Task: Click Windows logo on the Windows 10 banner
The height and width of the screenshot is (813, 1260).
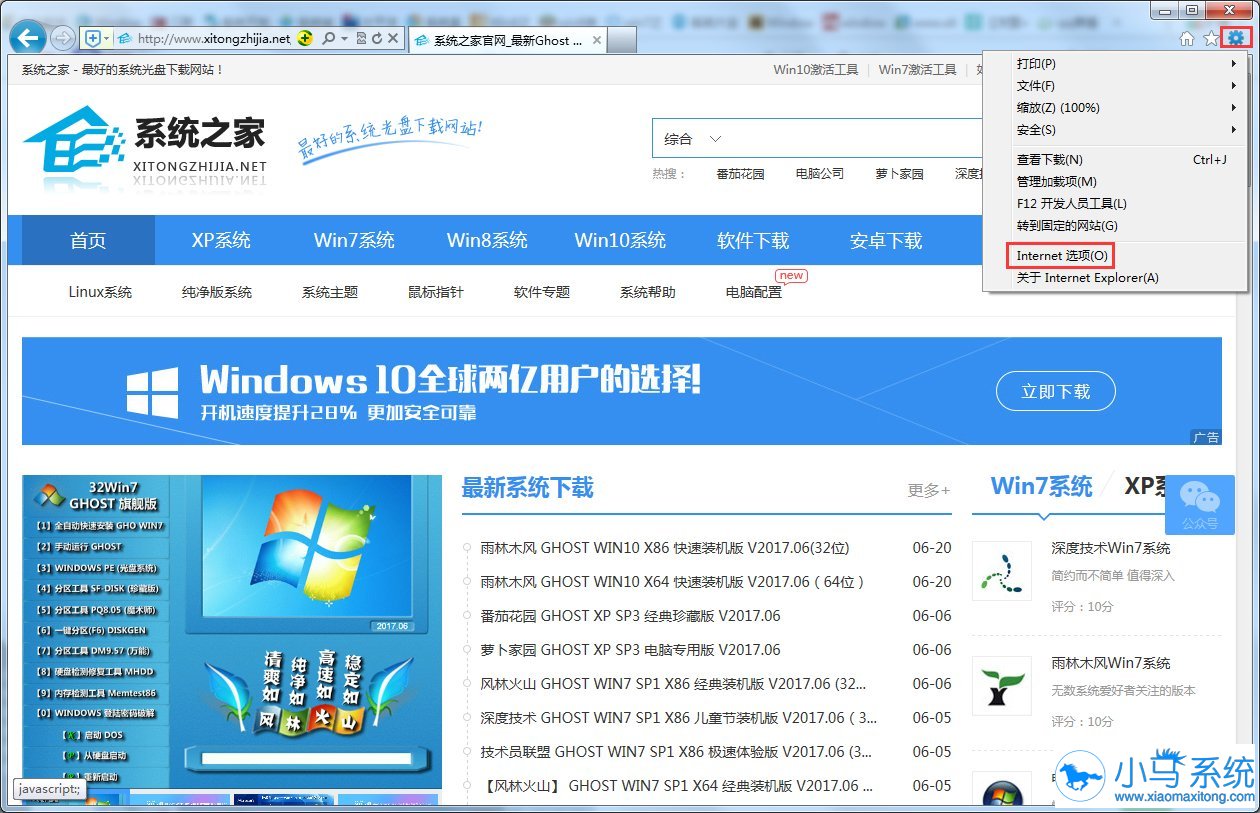Action: [152, 391]
